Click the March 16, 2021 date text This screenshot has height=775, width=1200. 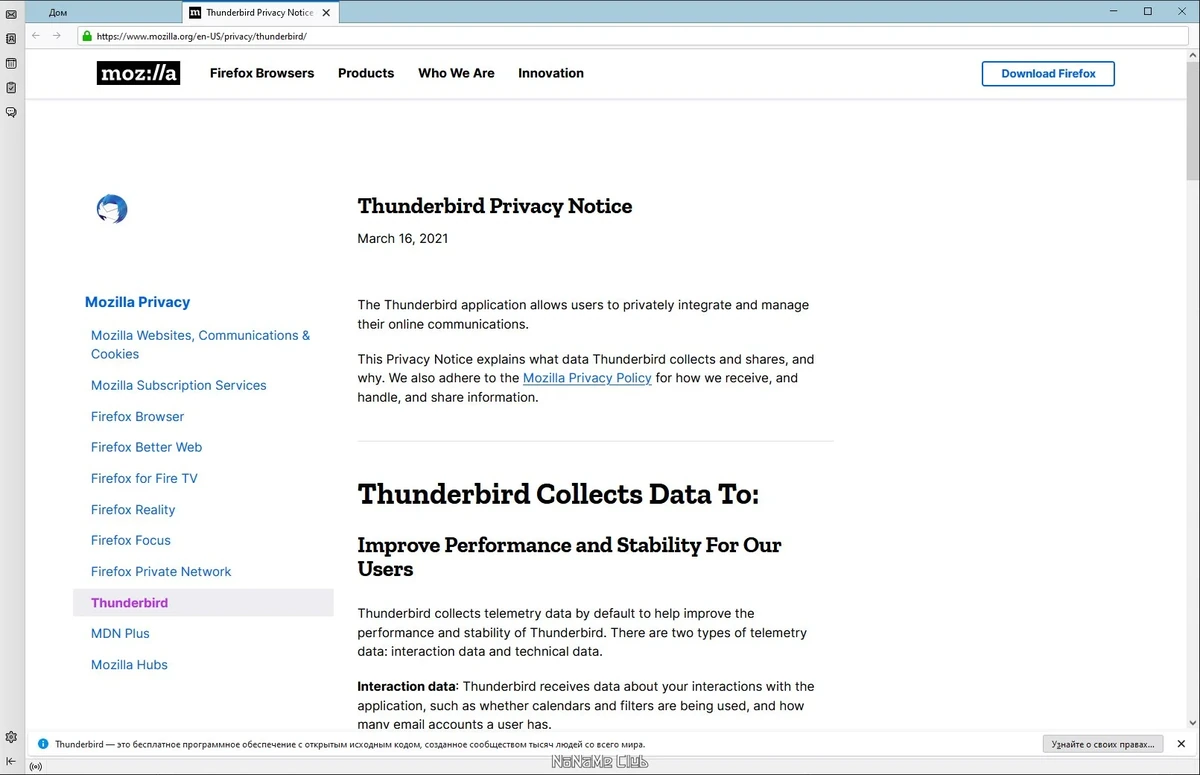[403, 238]
